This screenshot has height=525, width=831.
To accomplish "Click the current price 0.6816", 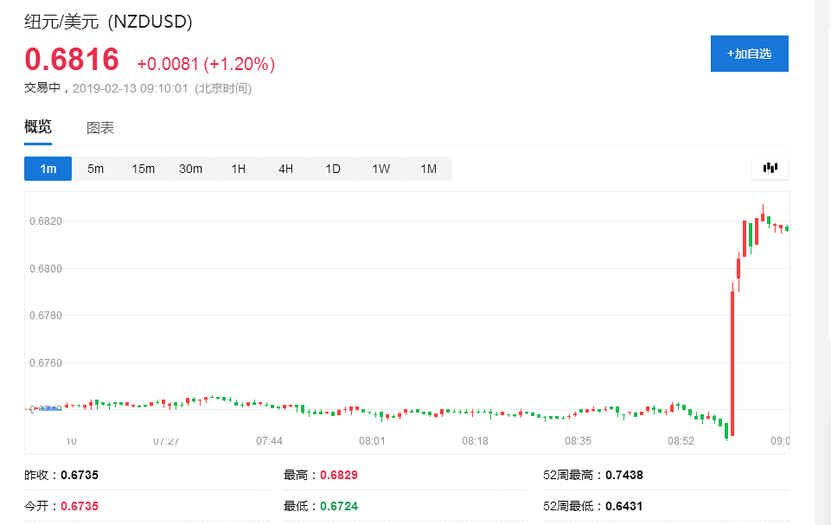I will (x=72, y=60).
